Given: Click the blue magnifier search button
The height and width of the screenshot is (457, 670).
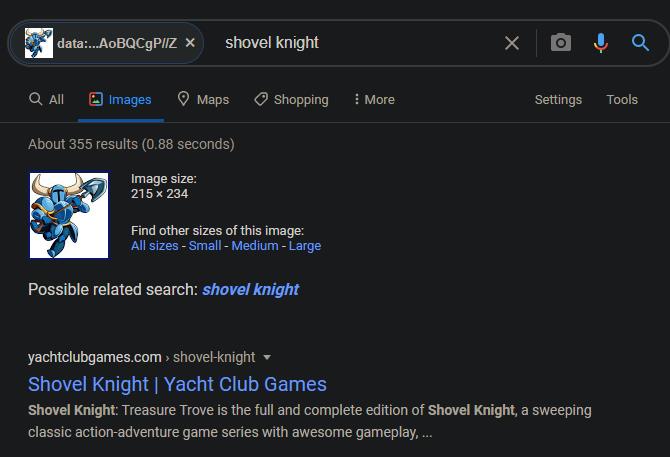Looking at the screenshot, I should tap(640, 43).
